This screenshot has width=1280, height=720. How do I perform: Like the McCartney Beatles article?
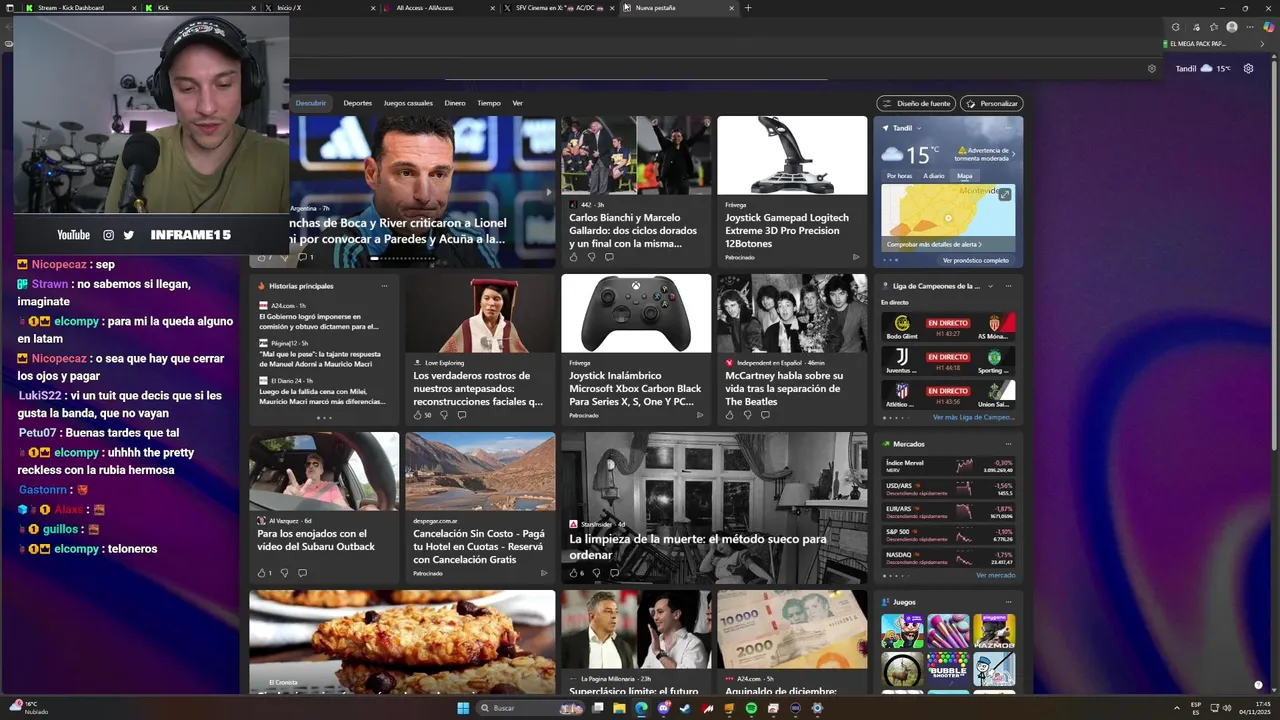click(729, 415)
